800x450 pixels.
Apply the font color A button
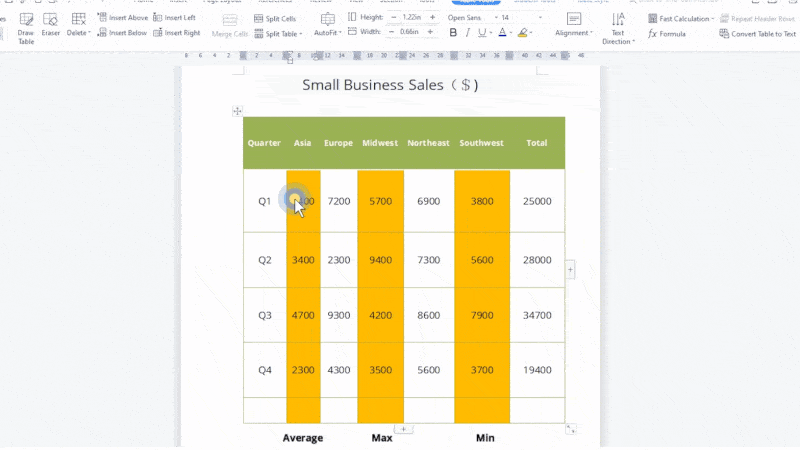click(x=502, y=33)
